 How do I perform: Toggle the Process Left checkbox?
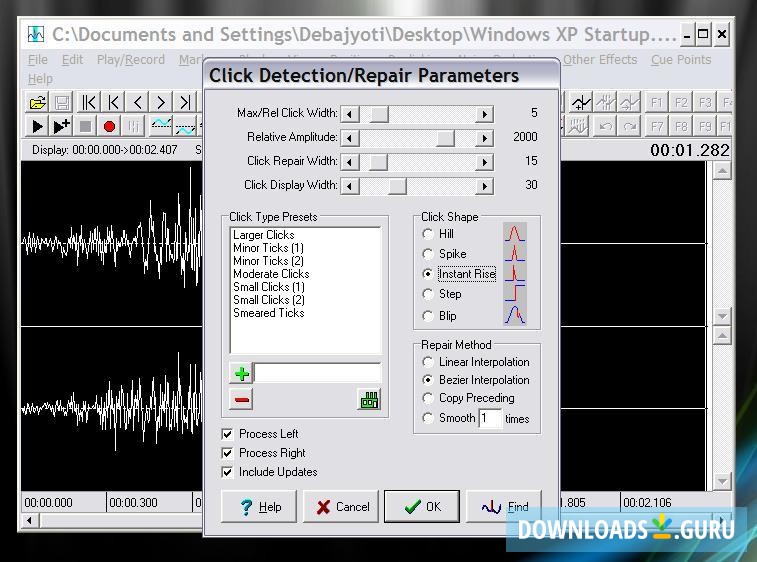coord(227,434)
